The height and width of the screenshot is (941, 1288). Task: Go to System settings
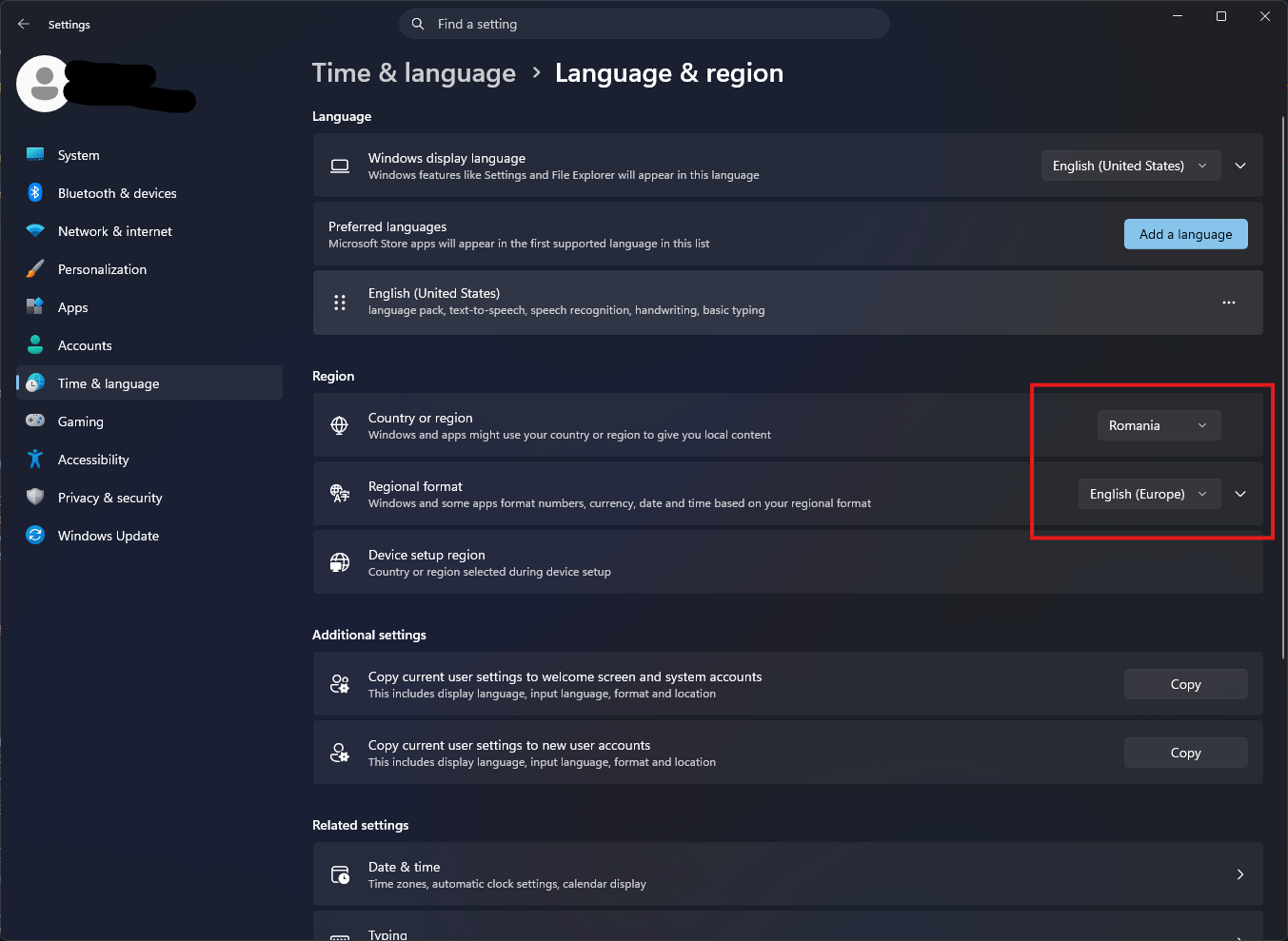pos(149,155)
